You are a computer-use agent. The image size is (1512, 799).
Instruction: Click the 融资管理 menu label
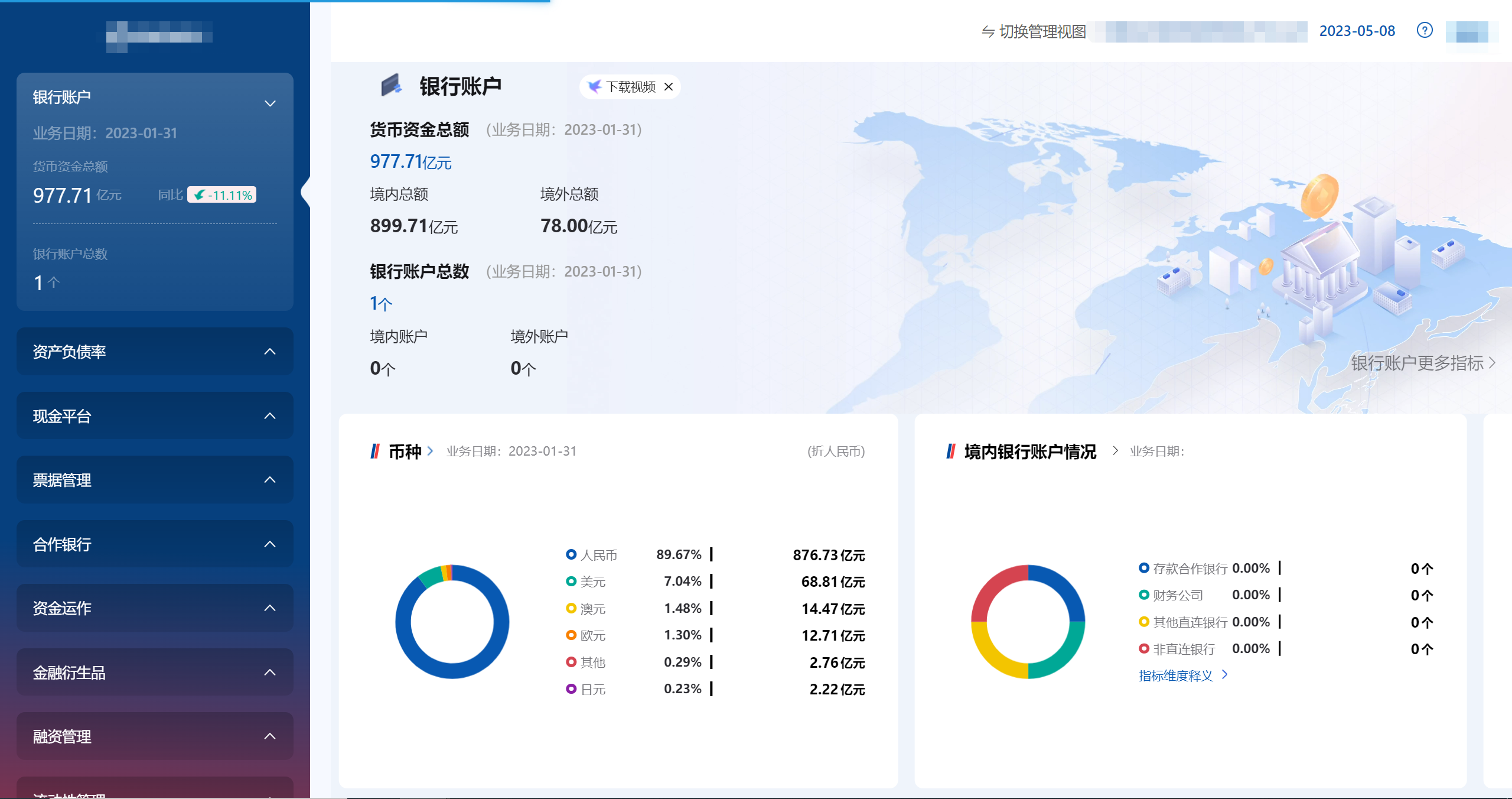[x=62, y=736]
